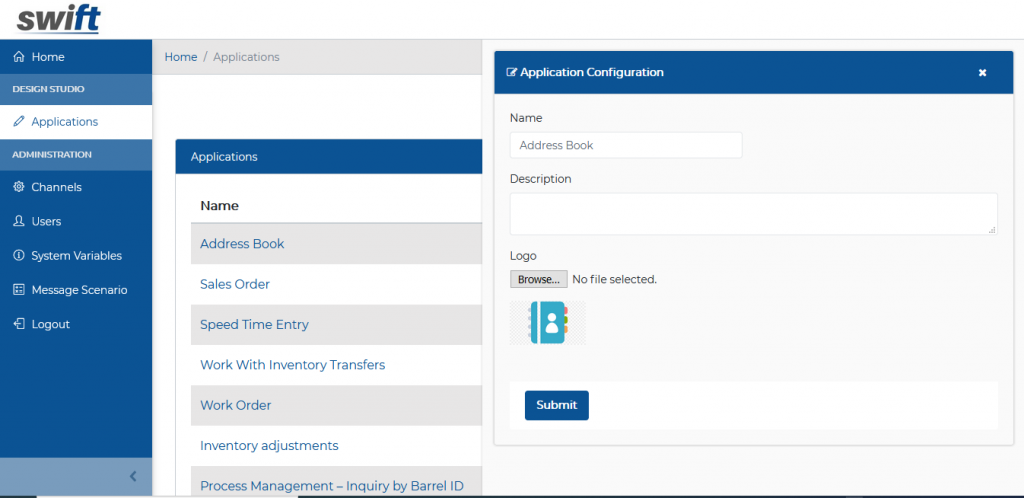Open the Sales Order application
Screen dimensions: 1024x498
pyautogui.click(x=235, y=284)
